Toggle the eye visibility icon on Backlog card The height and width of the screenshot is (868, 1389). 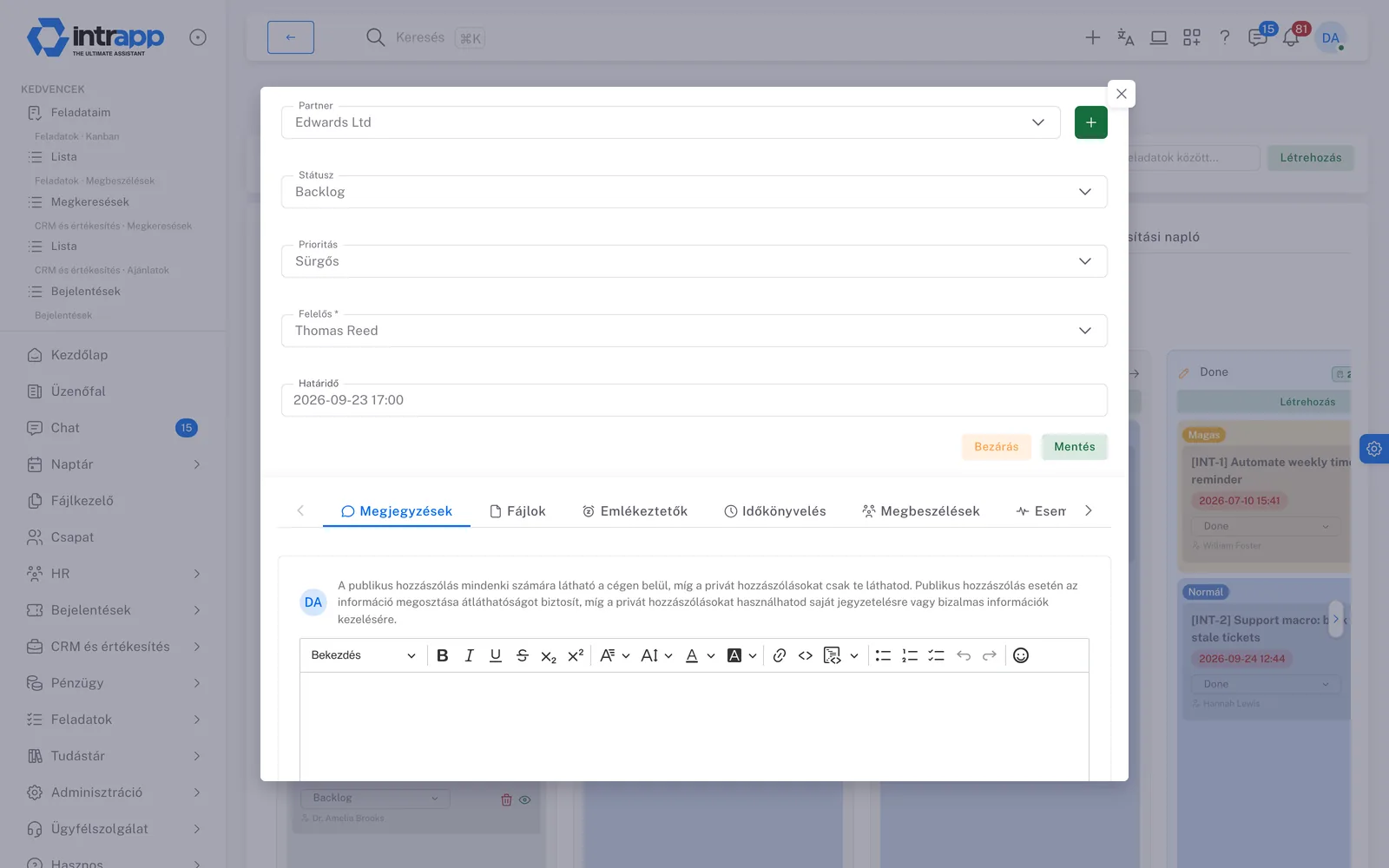point(525,799)
